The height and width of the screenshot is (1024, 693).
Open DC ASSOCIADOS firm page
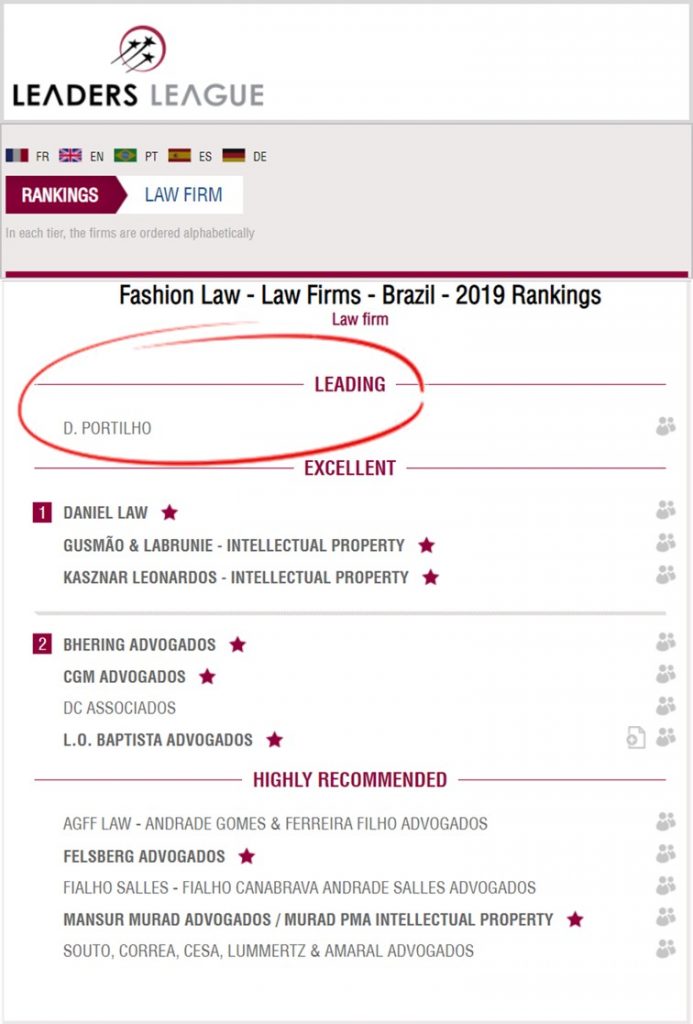click(120, 708)
